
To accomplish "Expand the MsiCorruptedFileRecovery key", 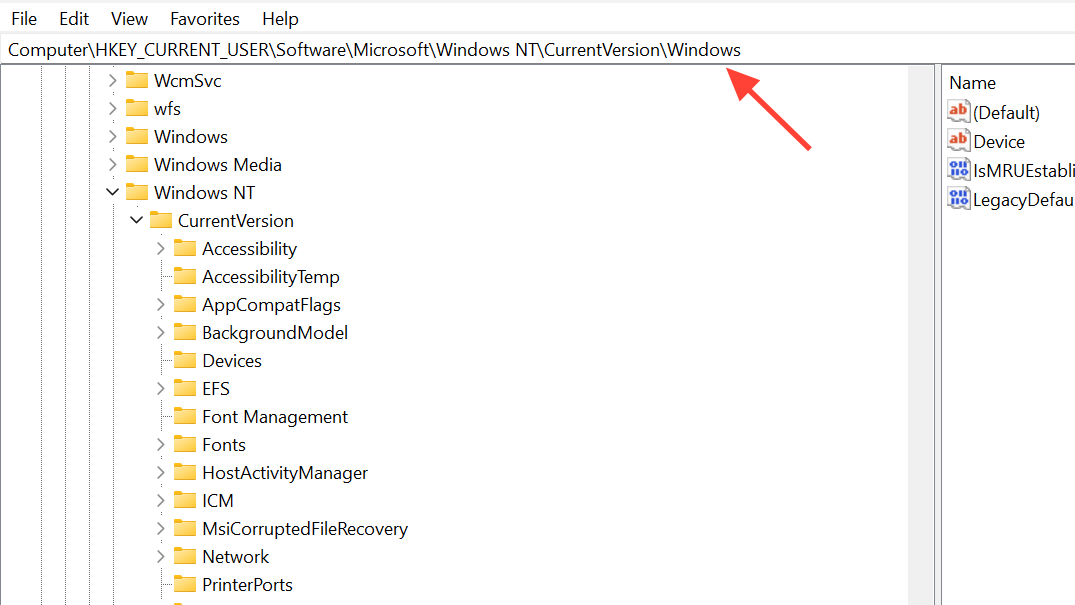I will (160, 529).
